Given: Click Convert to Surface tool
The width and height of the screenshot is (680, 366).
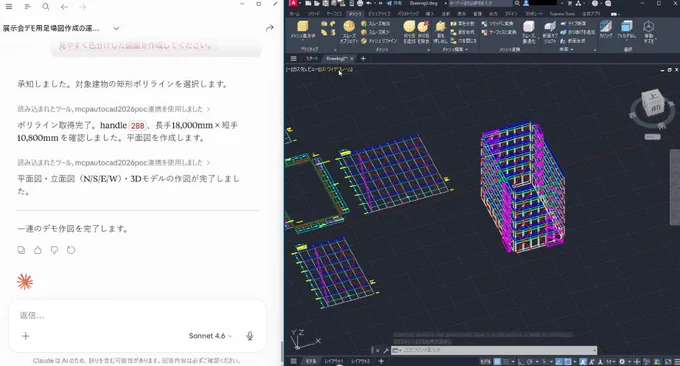Looking at the screenshot, I should coord(499,32).
